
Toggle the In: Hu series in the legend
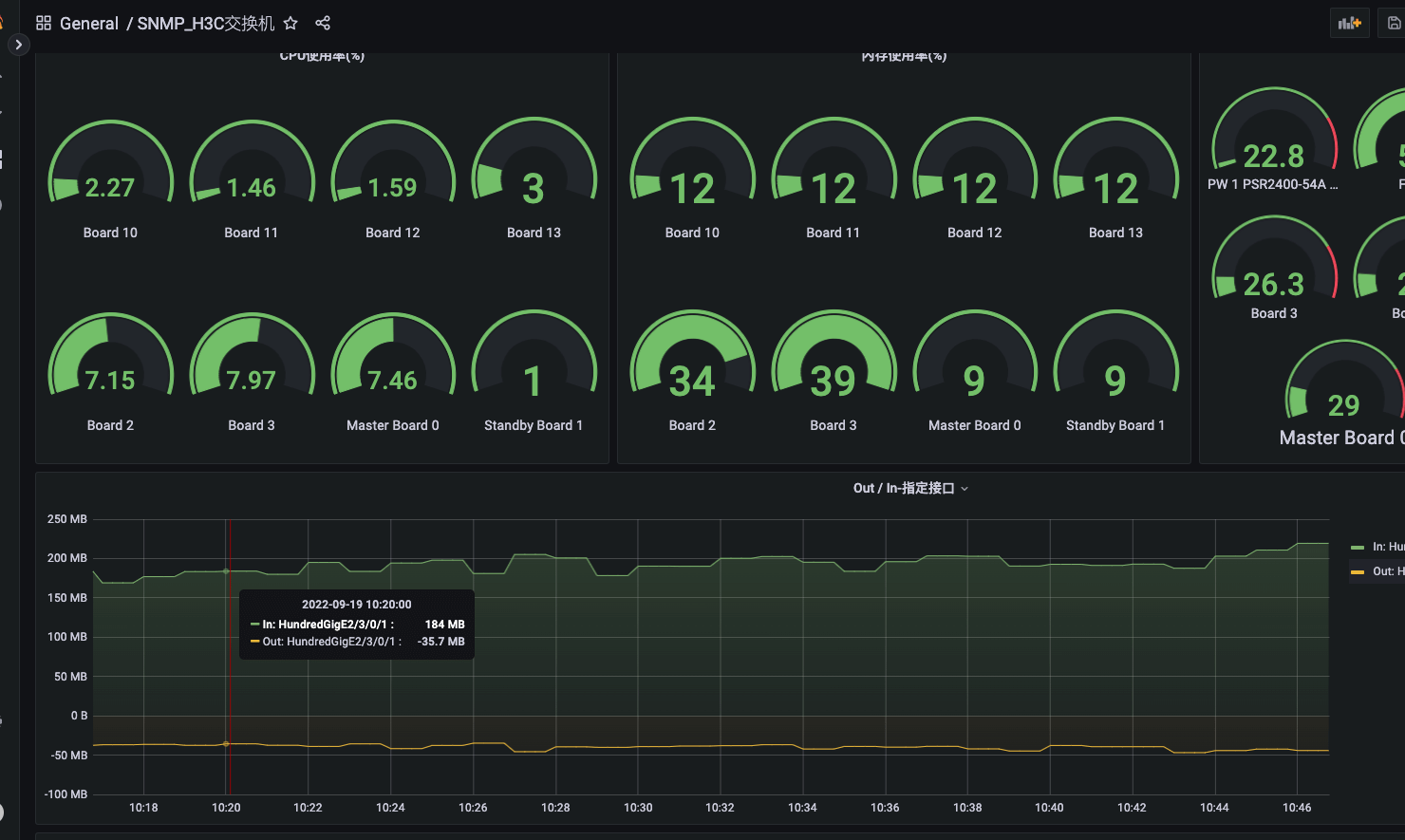point(1388,547)
